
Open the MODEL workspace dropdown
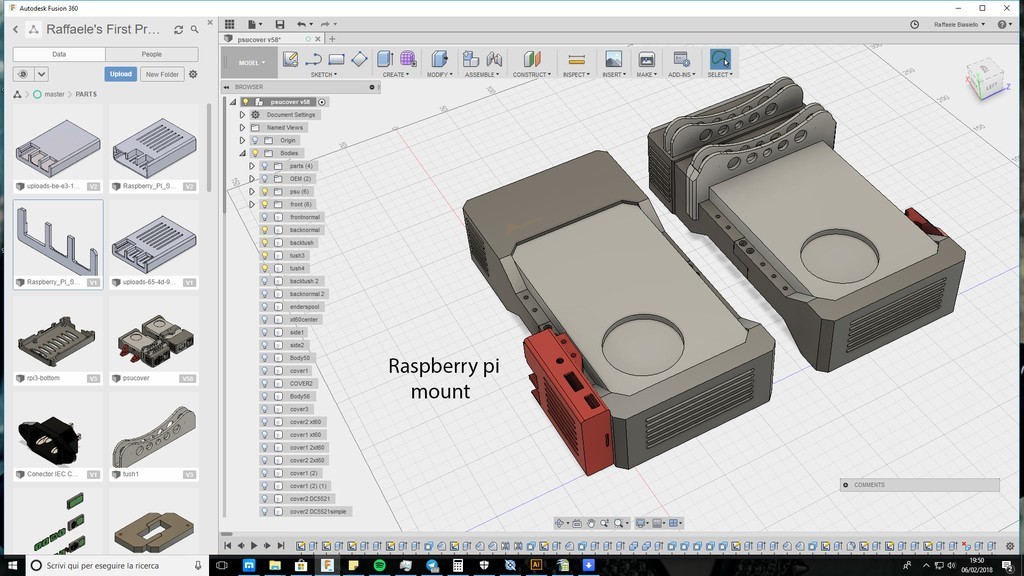point(251,63)
